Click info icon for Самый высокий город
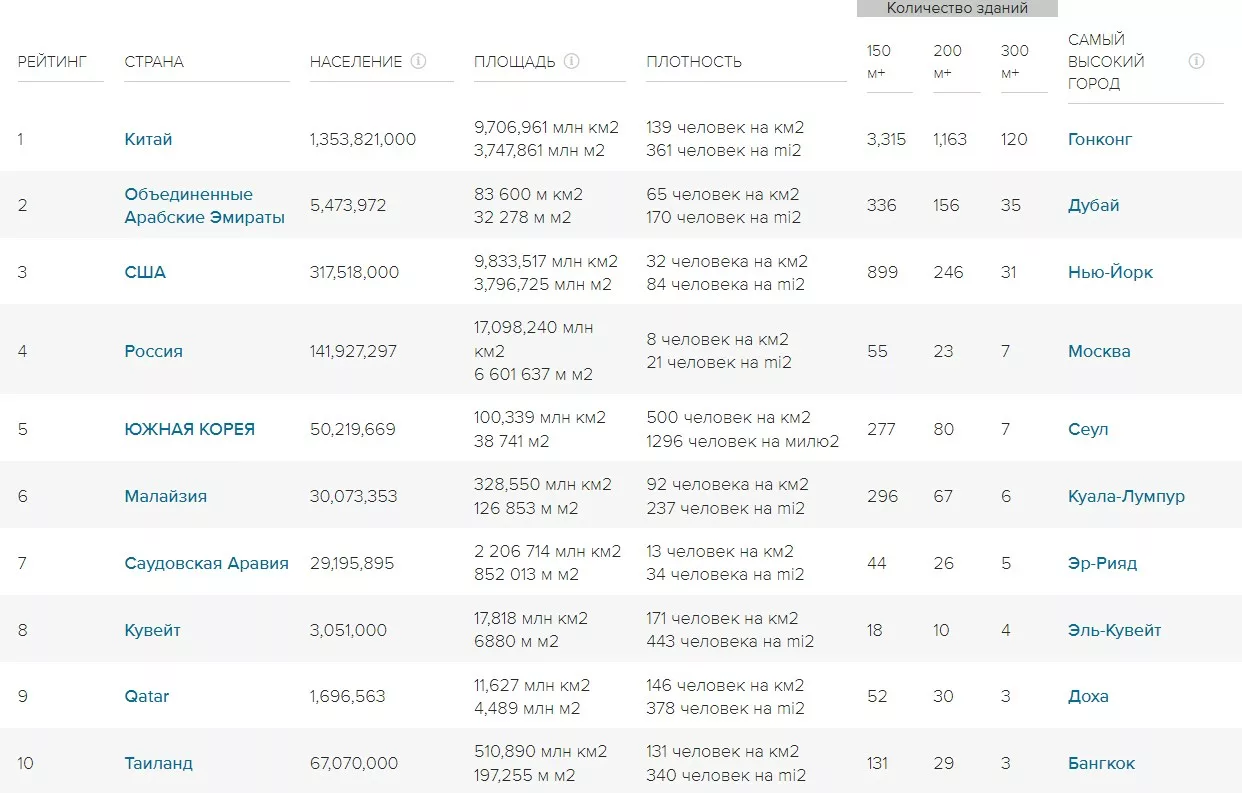This screenshot has height=793, width=1242. coord(1196,61)
